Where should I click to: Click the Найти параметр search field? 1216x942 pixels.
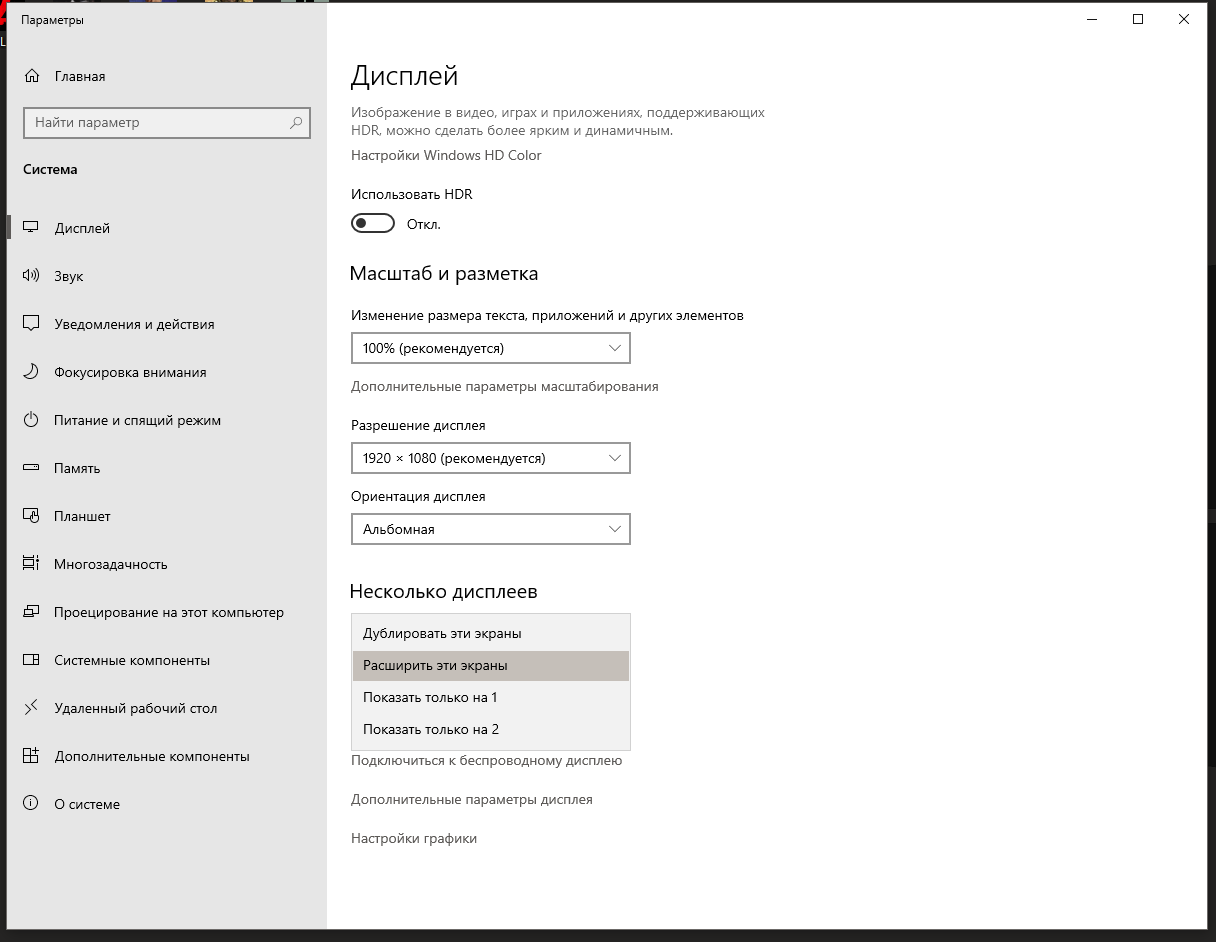[167, 123]
